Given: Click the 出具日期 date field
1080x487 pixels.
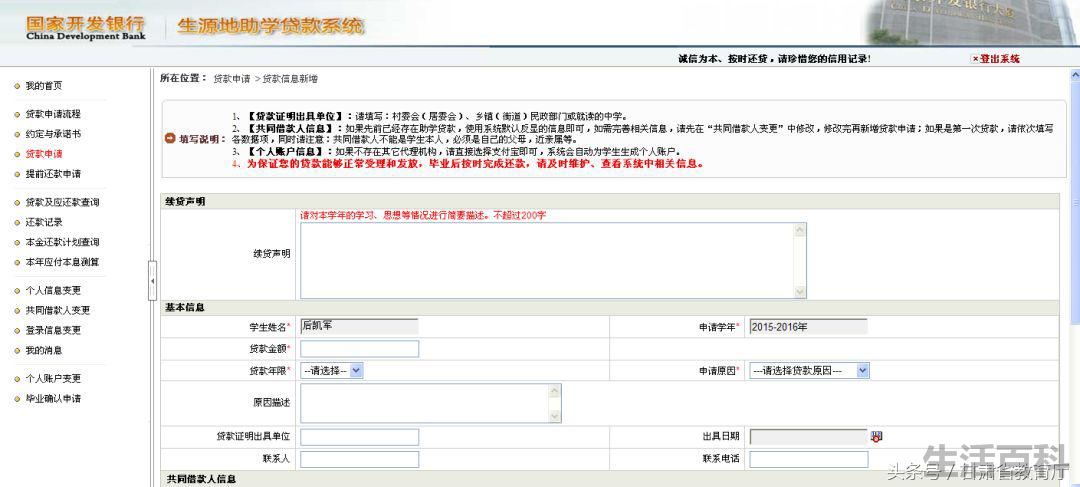Looking at the screenshot, I should (809, 437).
